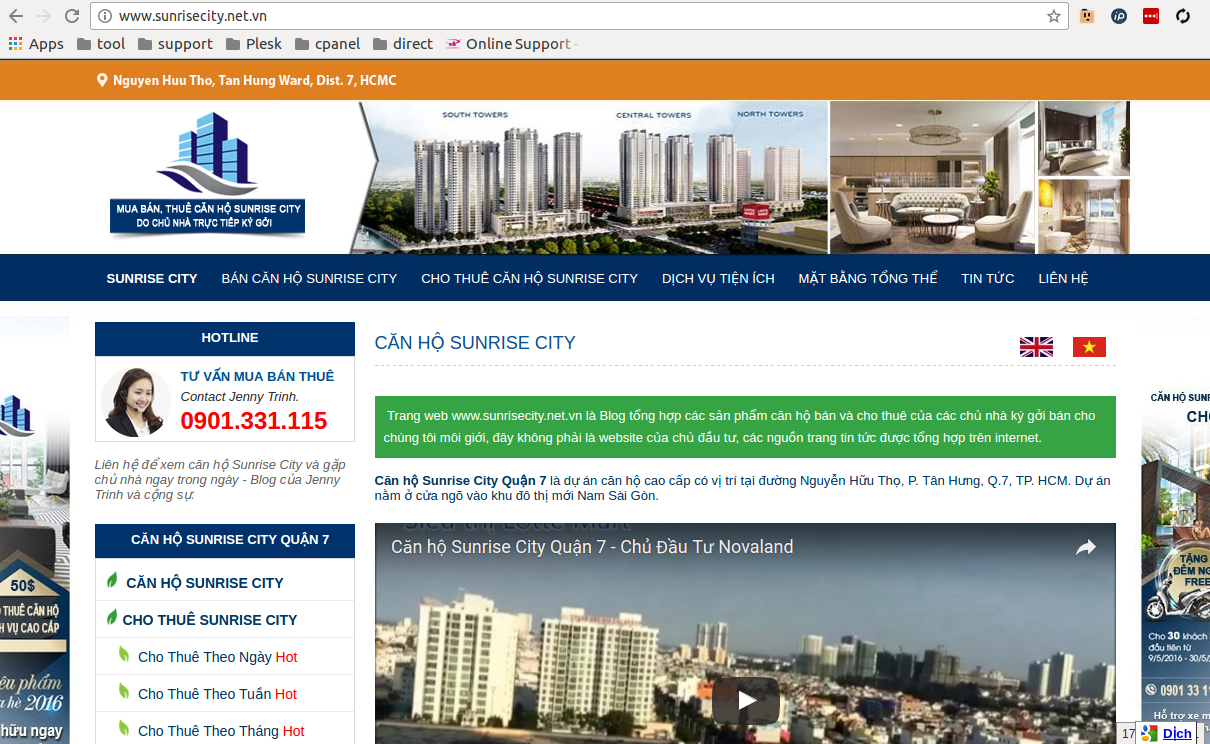Click the browser forward arrow
1210x744 pixels.
(x=44, y=16)
